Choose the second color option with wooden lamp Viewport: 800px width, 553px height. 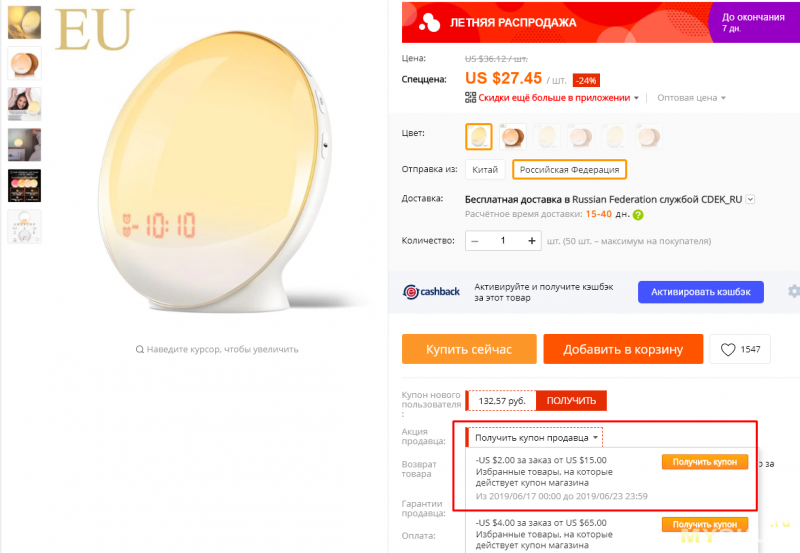pyautogui.click(x=512, y=137)
